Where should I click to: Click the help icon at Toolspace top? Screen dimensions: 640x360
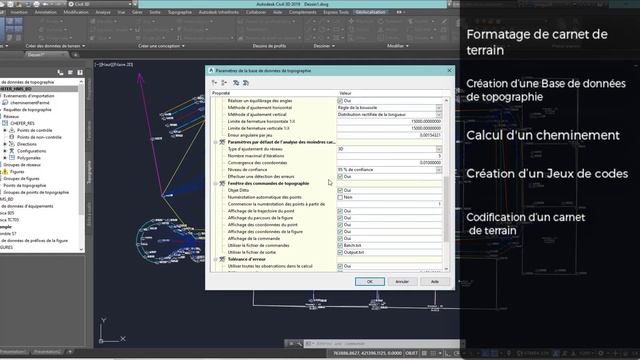[80, 72]
